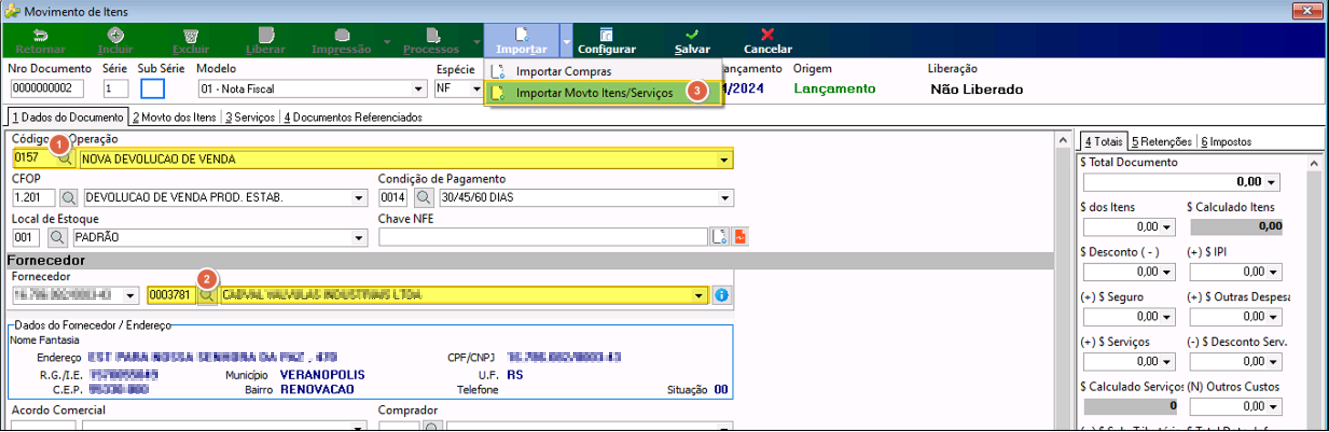Click the totals panel scroll-up arrow
Screen dimensions: 1329x432
[1316, 161]
